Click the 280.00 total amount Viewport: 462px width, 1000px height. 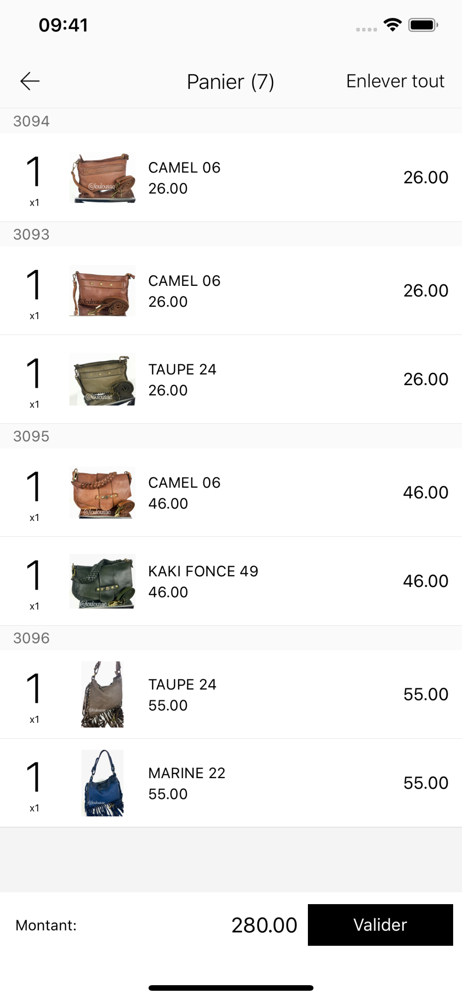[x=264, y=925]
